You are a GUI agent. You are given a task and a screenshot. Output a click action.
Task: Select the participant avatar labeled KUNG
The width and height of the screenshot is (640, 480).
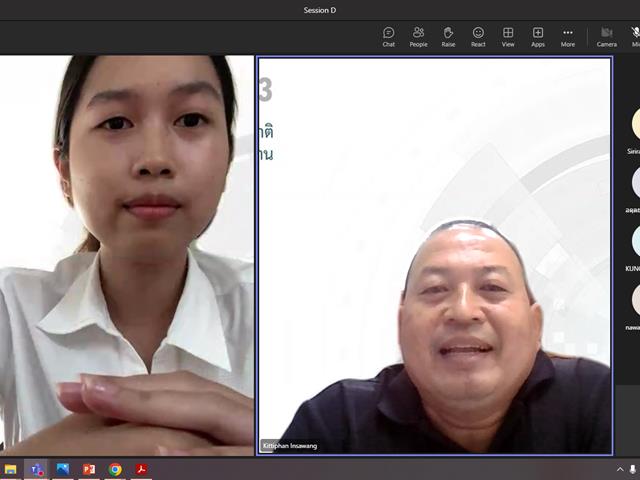(636, 242)
